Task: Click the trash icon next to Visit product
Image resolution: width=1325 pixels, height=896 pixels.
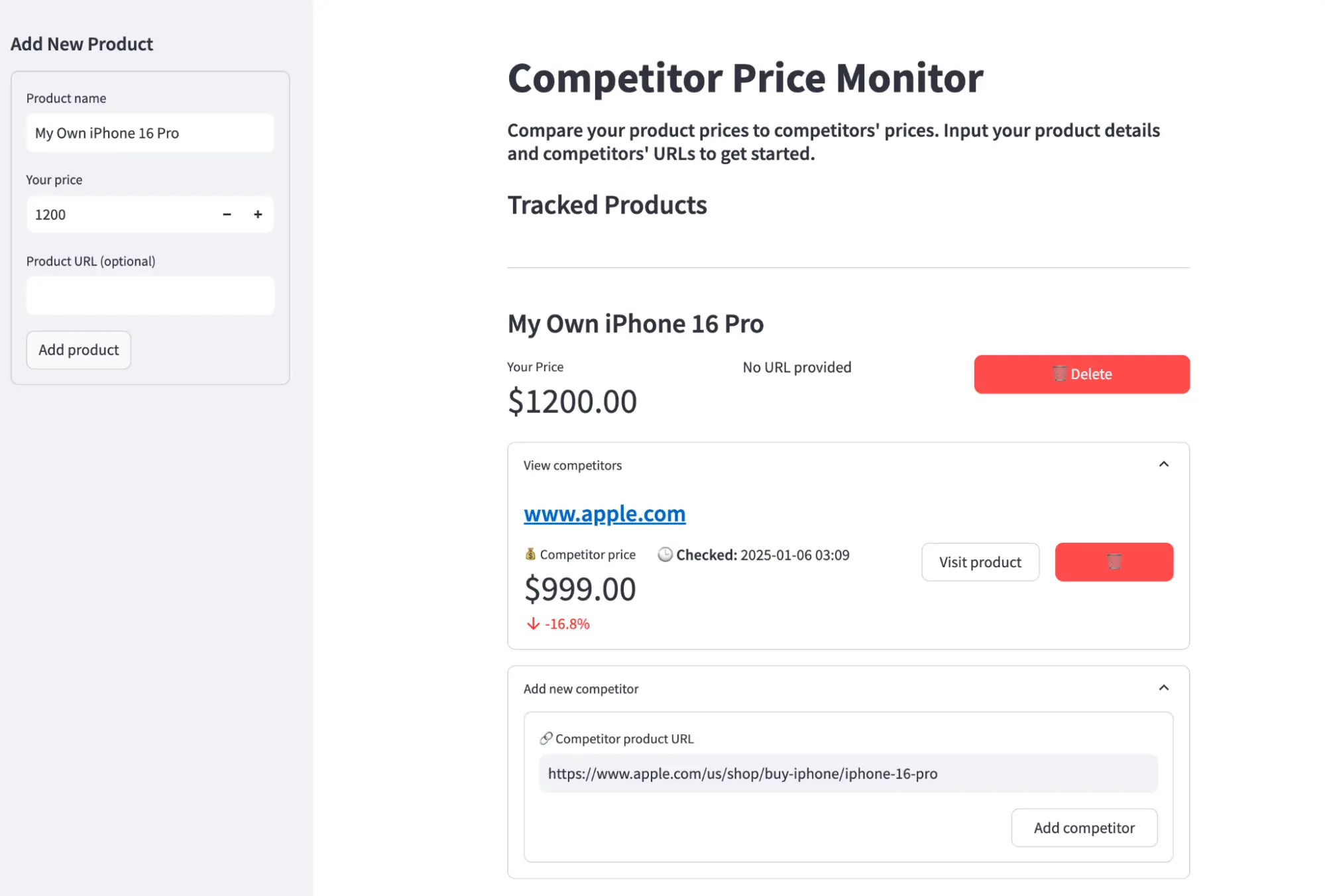Action: (1114, 561)
